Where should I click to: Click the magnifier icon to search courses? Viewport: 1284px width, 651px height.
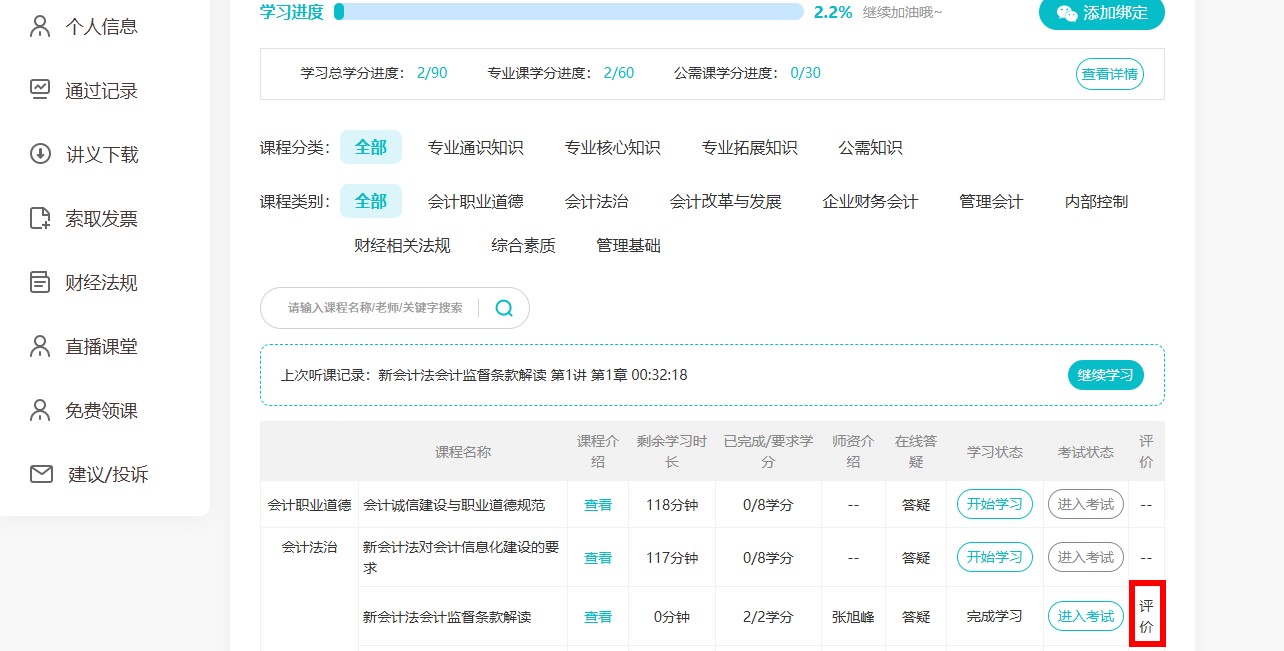pyautogui.click(x=504, y=308)
